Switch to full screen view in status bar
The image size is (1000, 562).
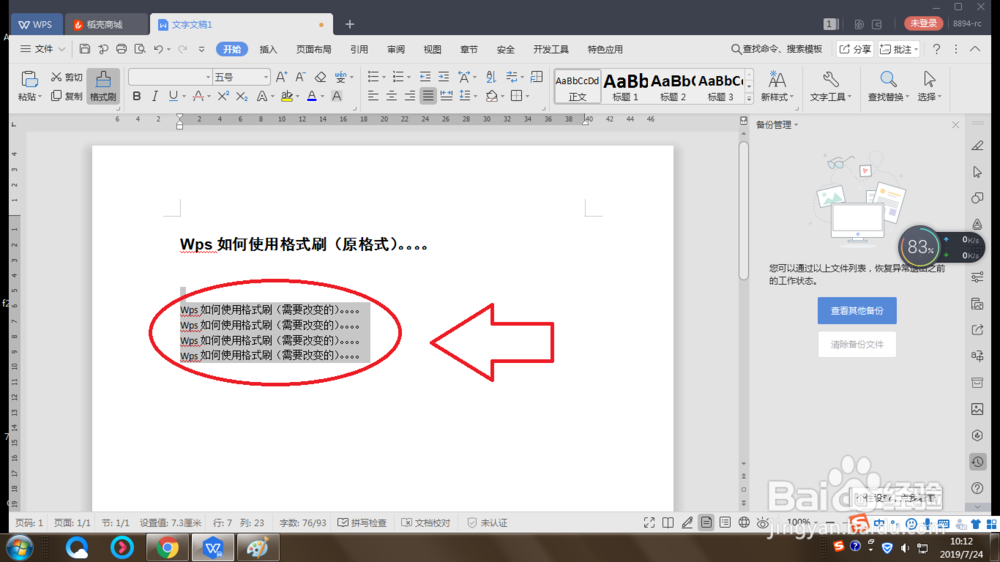pyautogui.click(x=649, y=522)
